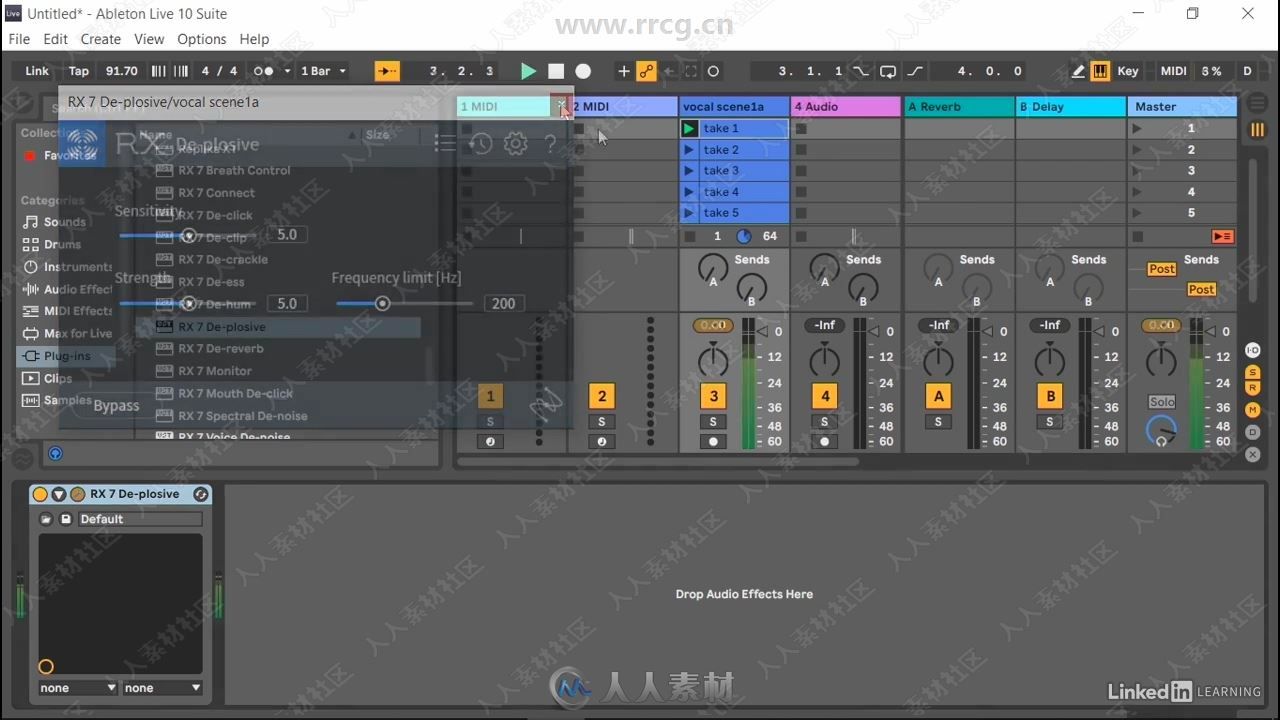Select the B Delay track header
The width and height of the screenshot is (1280, 720).
coord(1070,106)
